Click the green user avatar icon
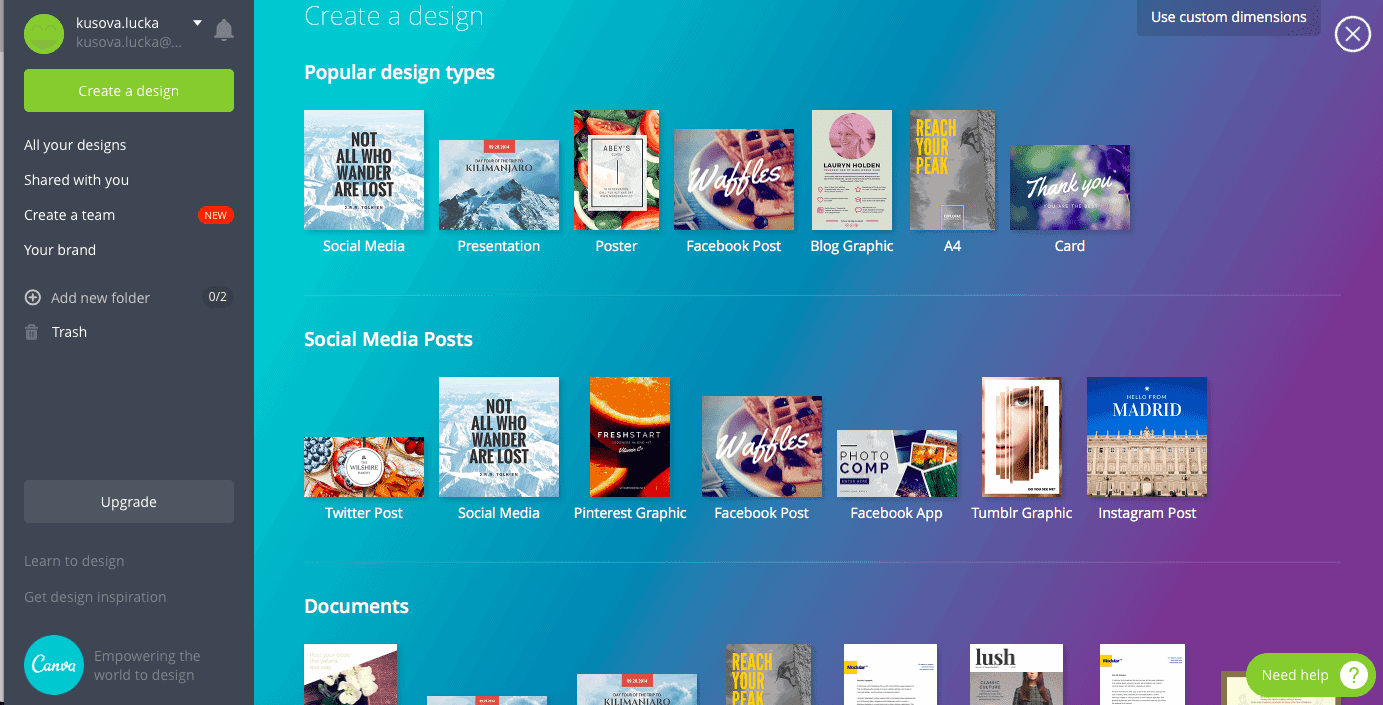Screen dimensions: 1383x705 click(x=44, y=33)
